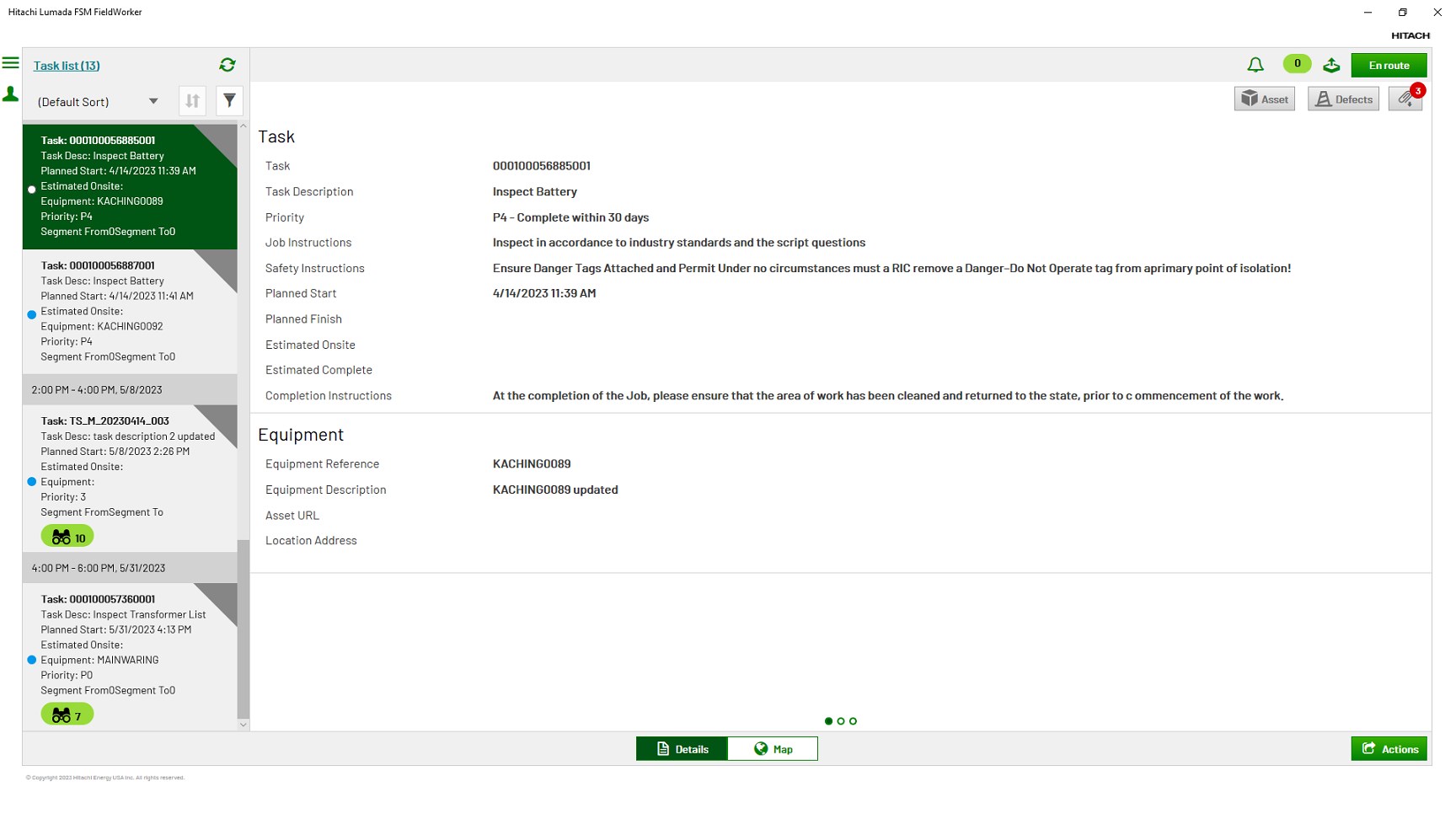Select task 000100056887001 in list

[130, 312]
